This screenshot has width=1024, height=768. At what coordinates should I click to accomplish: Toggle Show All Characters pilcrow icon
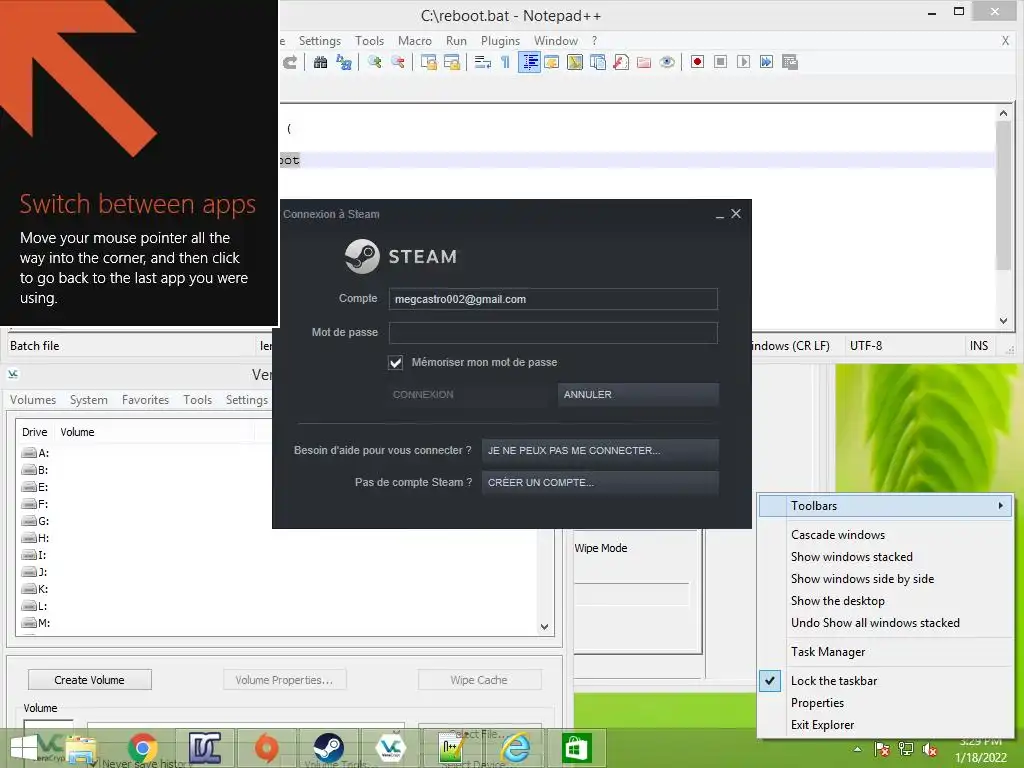505,62
